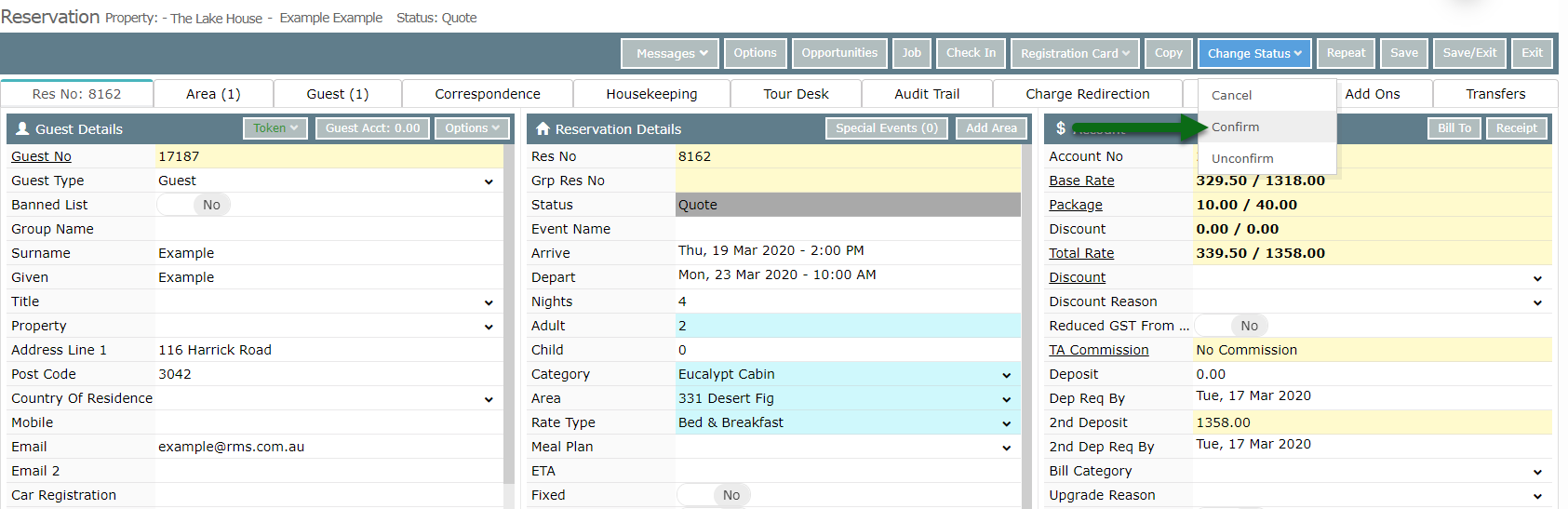Expand the Country Of Residence dropdown
The image size is (1568, 509).
pos(489,399)
